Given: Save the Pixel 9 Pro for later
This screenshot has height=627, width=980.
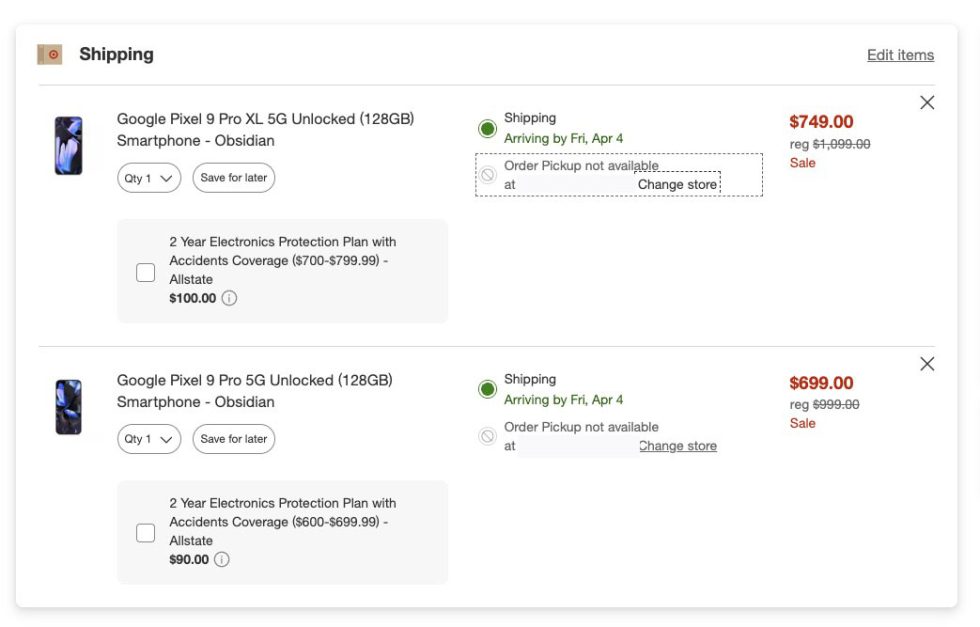Looking at the screenshot, I should click(233, 439).
